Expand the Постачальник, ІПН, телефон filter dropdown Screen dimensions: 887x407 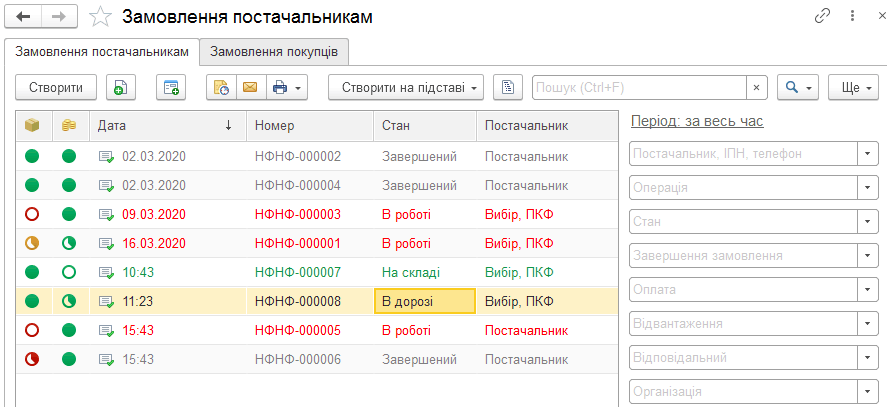[x=868, y=153]
